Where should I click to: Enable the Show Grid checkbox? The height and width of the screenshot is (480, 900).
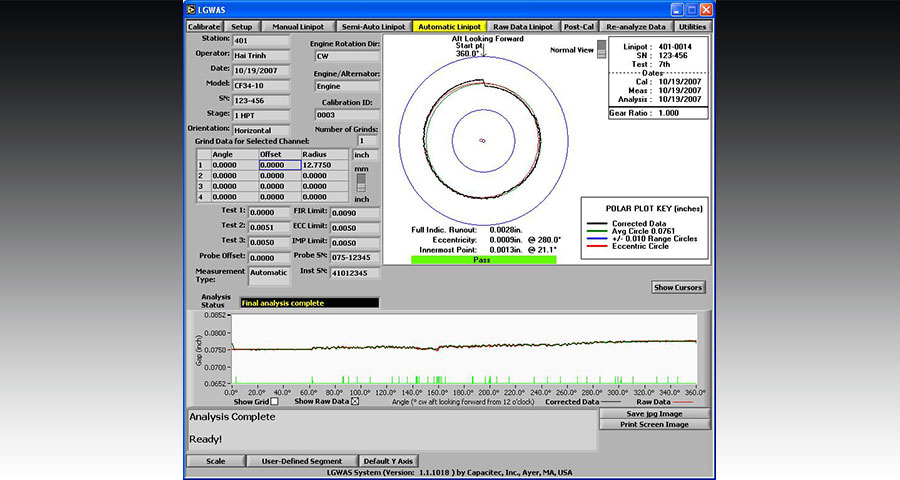click(275, 401)
